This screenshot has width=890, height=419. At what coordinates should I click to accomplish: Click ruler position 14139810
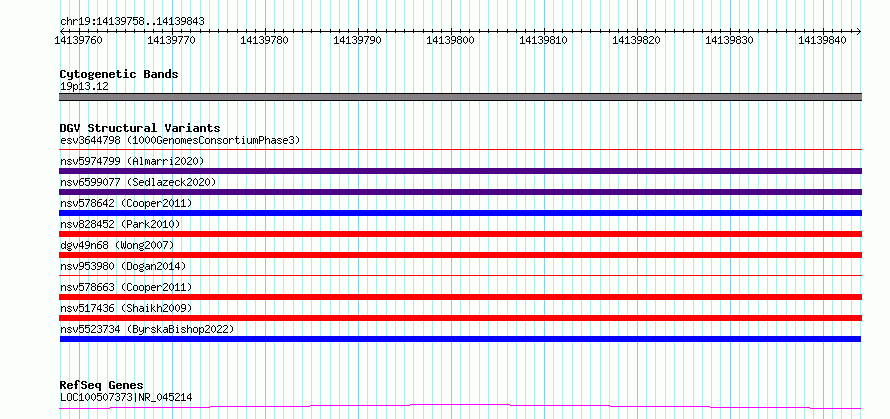pyautogui.click(x=544, y=40)
